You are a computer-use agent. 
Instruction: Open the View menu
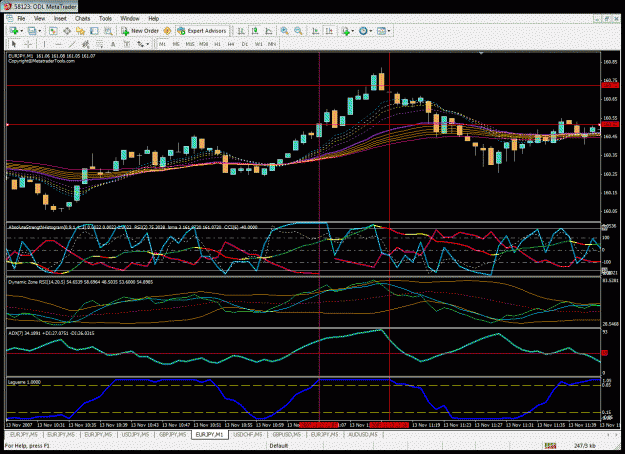39,18
